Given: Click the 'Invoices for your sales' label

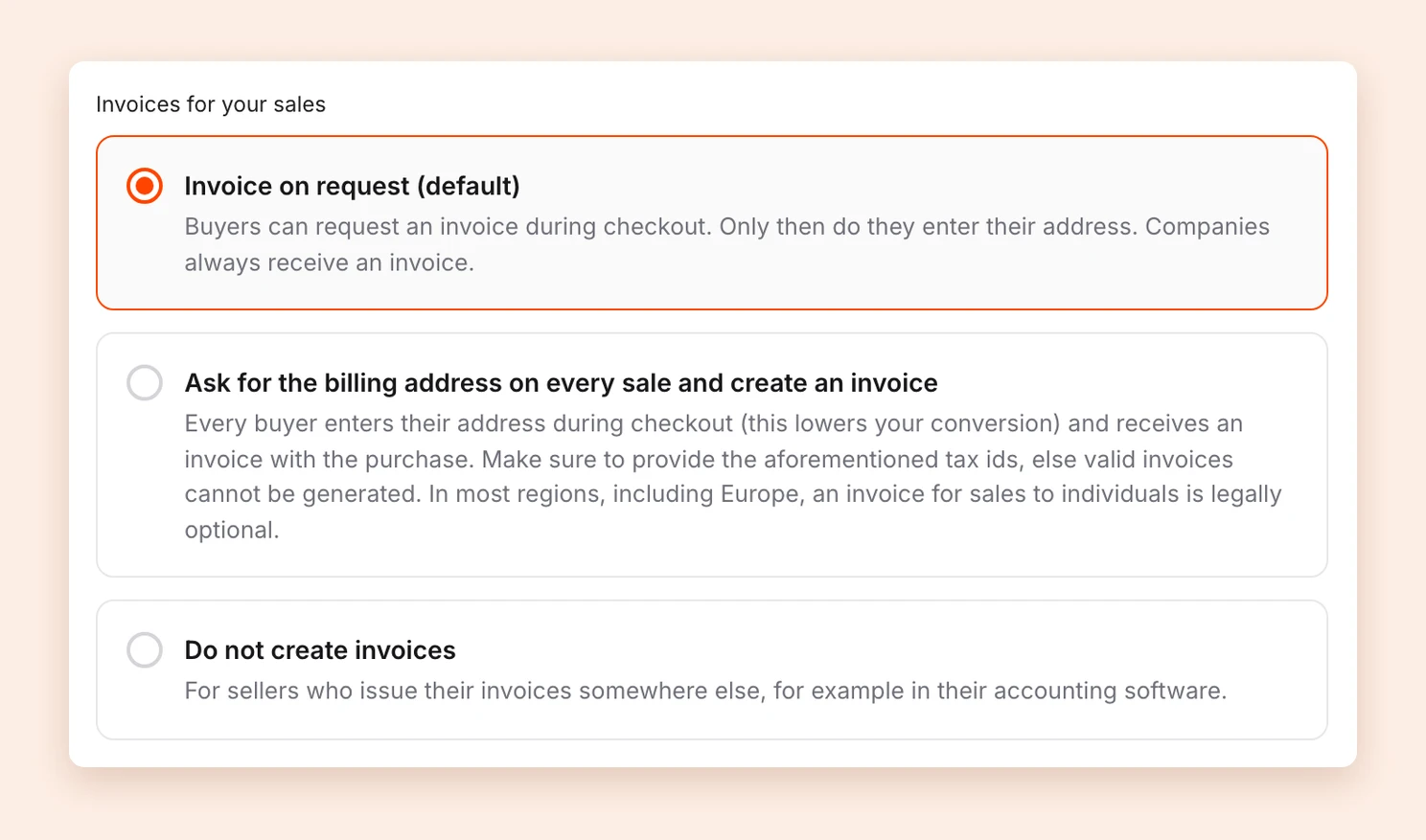Looking at the screenshot, I should [211, 104].
